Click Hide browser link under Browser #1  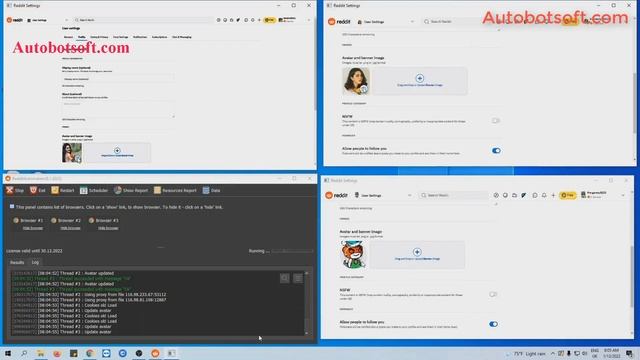[33, 228]
